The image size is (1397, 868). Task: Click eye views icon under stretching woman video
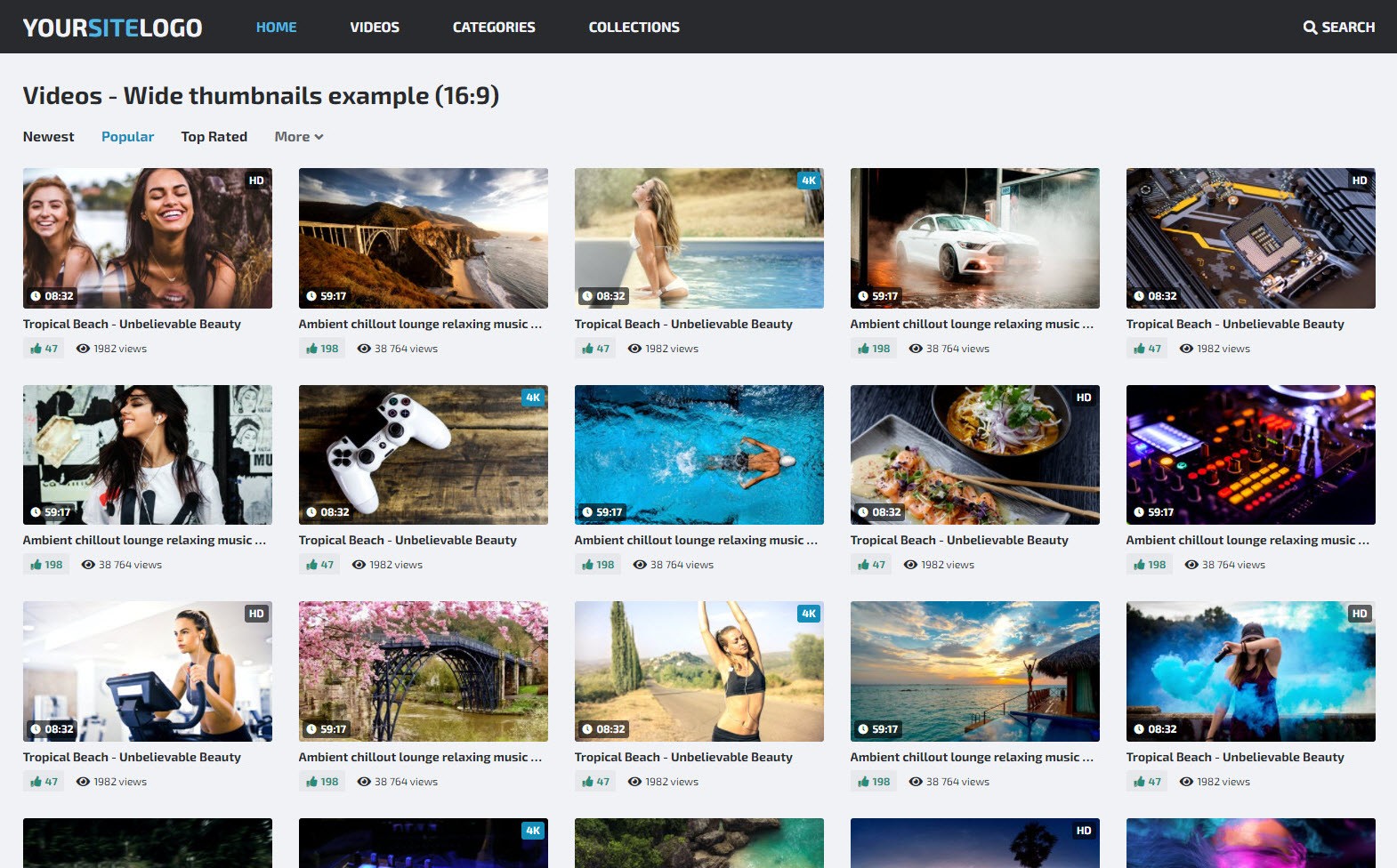[x=634, y=782]
